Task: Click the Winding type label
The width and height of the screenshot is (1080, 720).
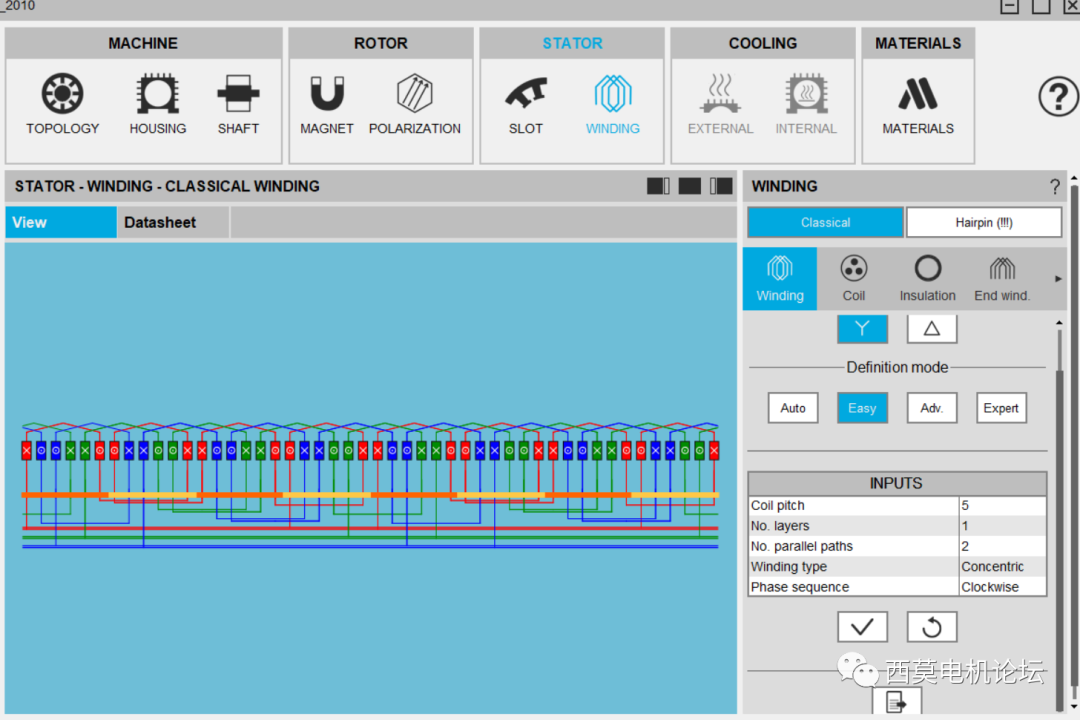Action: pyautogui.click(x=789, y=566)
